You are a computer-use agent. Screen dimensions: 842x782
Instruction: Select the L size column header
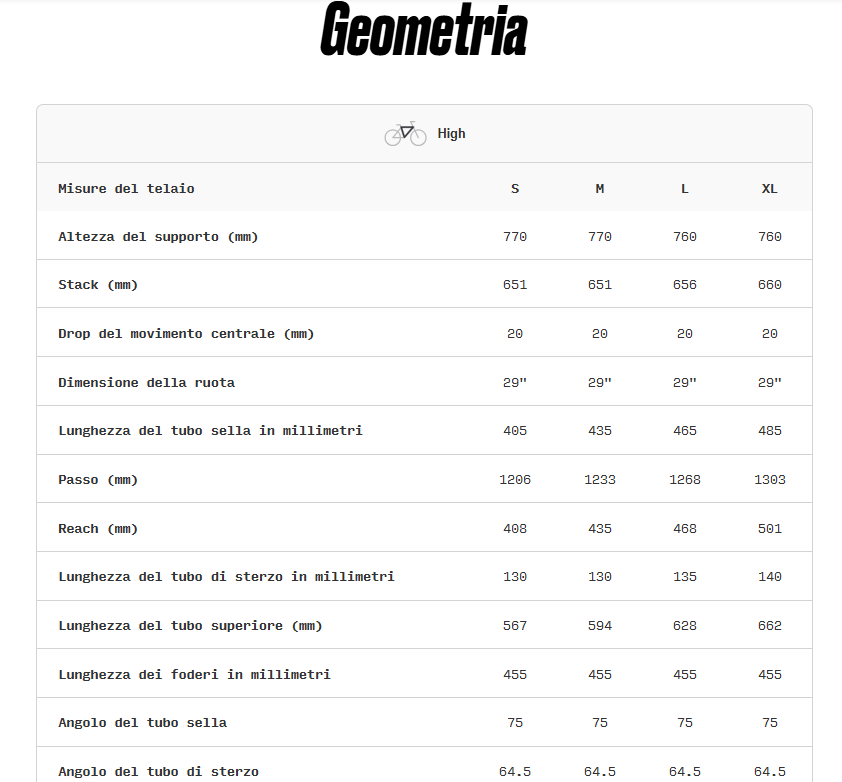685,189
